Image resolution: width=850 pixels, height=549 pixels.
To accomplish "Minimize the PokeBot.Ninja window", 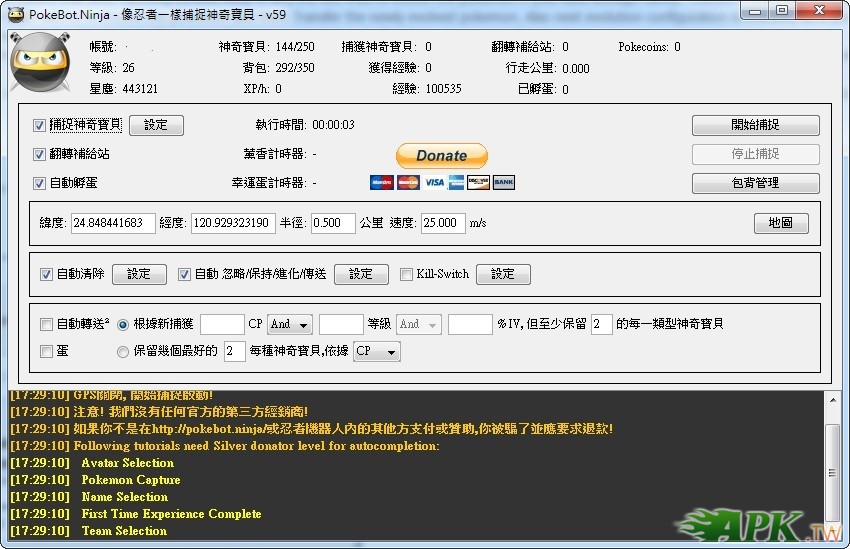I will coord(756,10).
